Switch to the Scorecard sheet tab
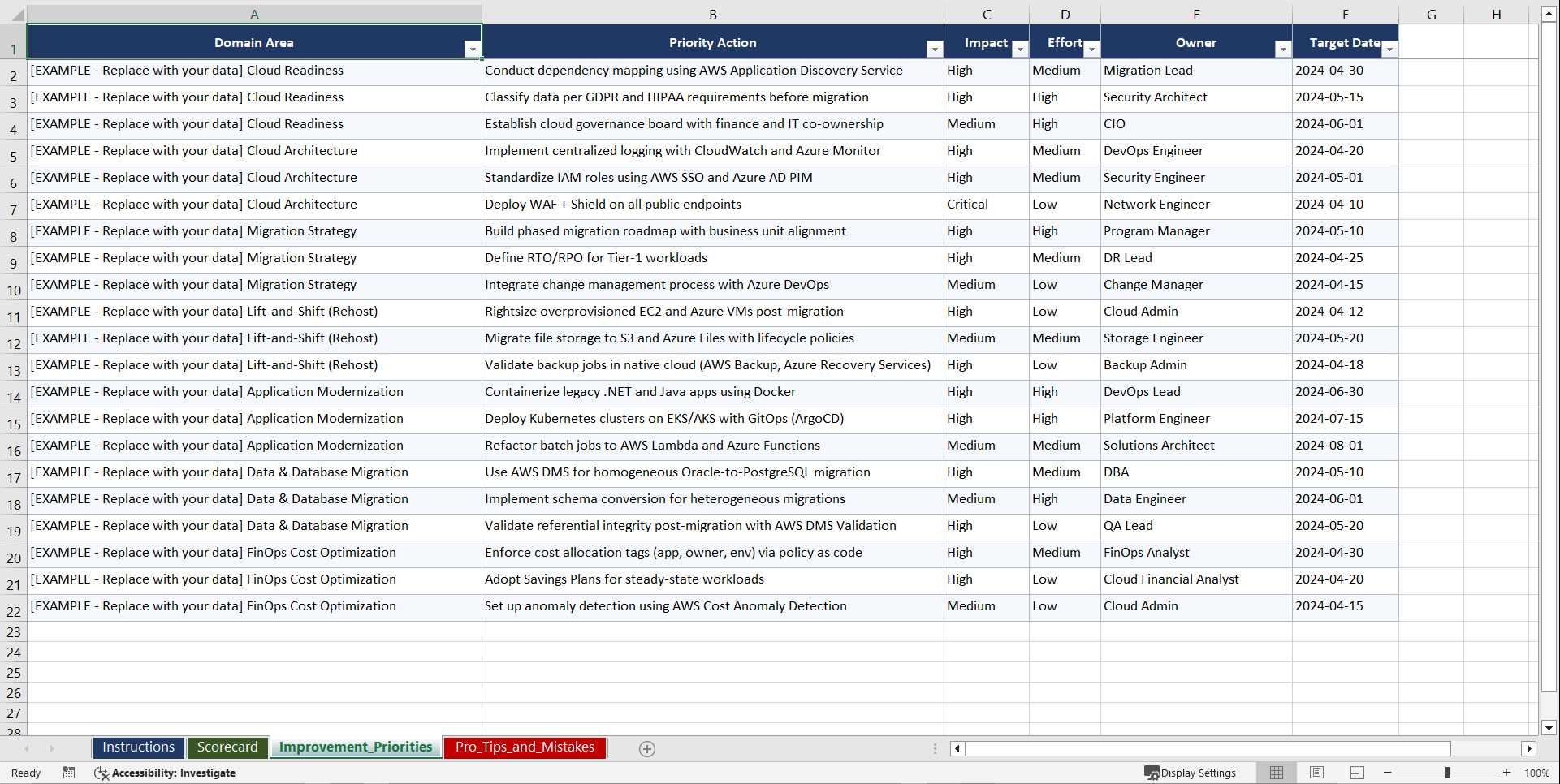The width and height of the screenshot is (1560, 784). (x=228, y=747)
